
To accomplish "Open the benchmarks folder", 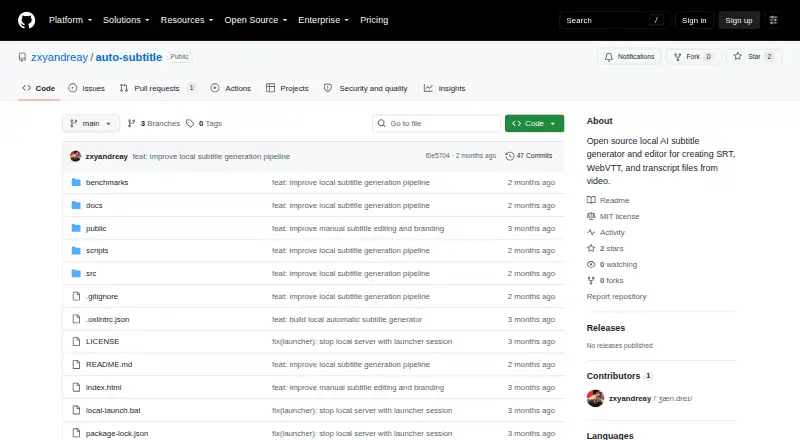I will (107, 182).
